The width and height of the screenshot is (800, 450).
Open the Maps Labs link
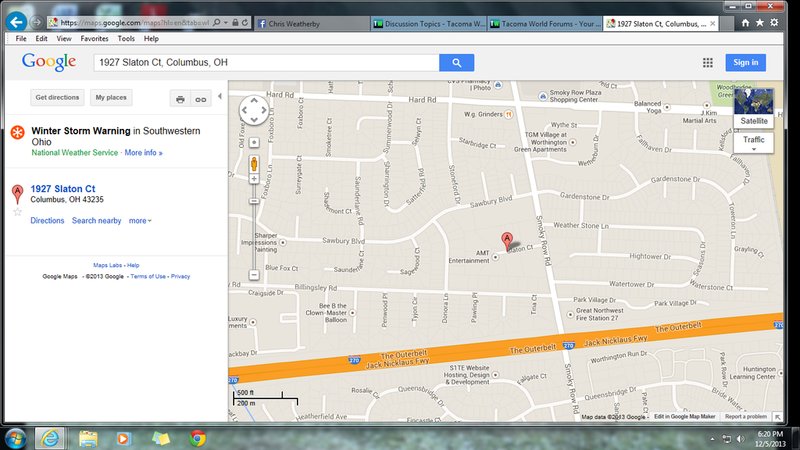(x=108, y=265)
